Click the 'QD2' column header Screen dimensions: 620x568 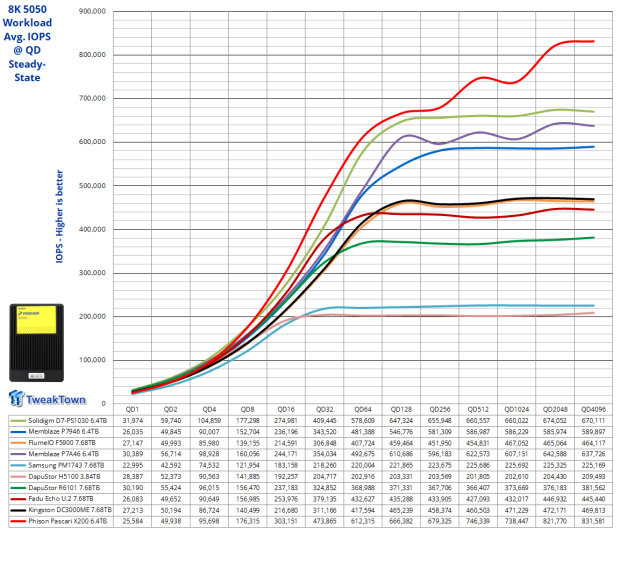pyautogui.click(x=170, y=409)
